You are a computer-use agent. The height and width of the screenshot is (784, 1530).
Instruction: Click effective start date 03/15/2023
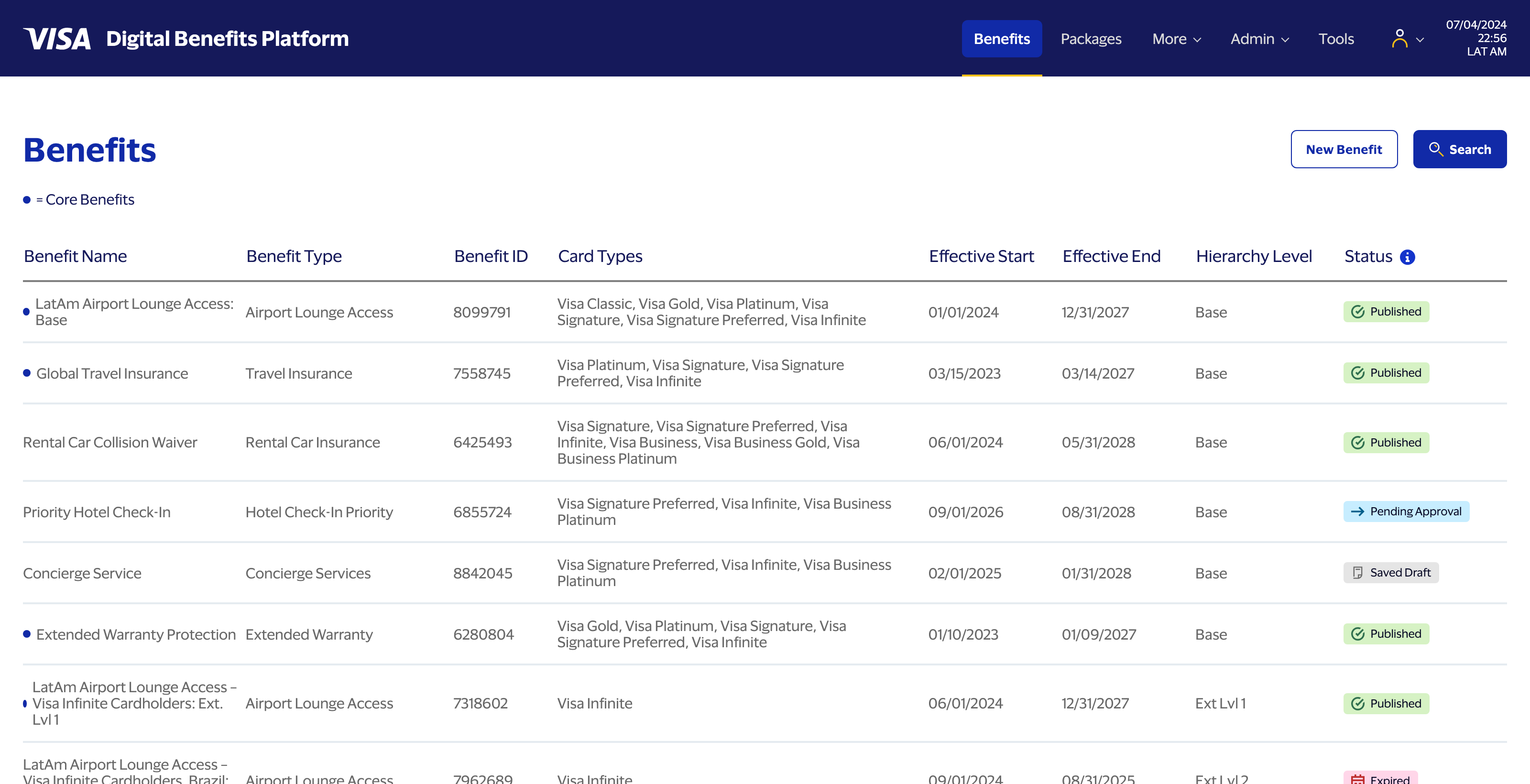964,373
